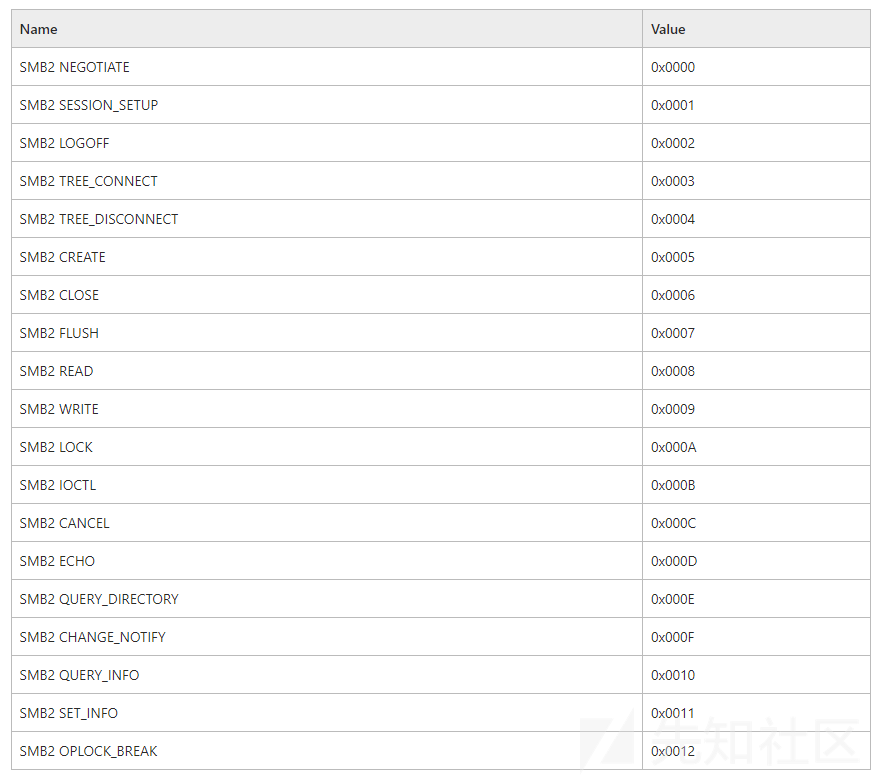Select the SMB2 ECHO row name
The height and width of the screenshot is (780, 882).
[57, 561]
